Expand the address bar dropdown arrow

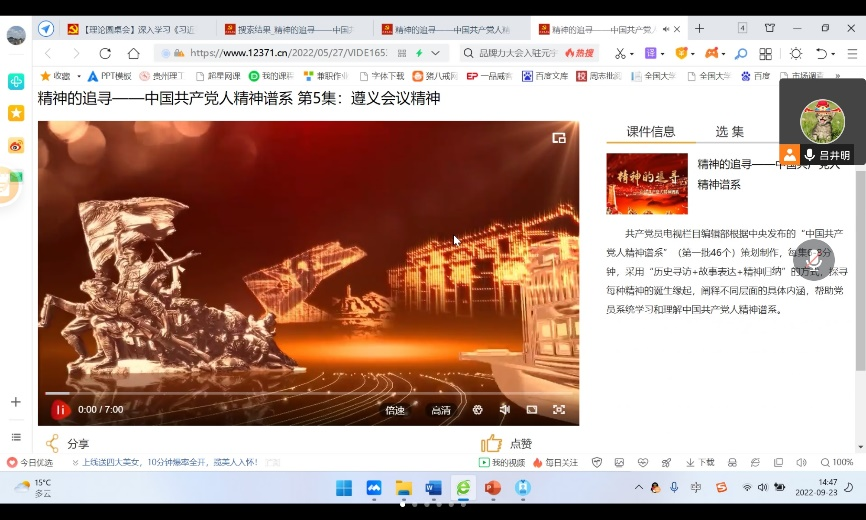(x=435, y=53)
